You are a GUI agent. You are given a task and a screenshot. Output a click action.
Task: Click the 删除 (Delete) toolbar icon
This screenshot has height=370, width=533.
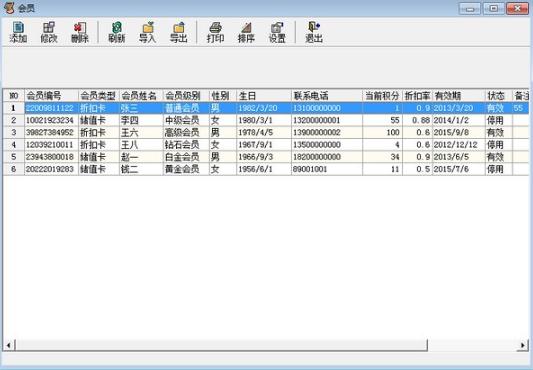(80, 32)
